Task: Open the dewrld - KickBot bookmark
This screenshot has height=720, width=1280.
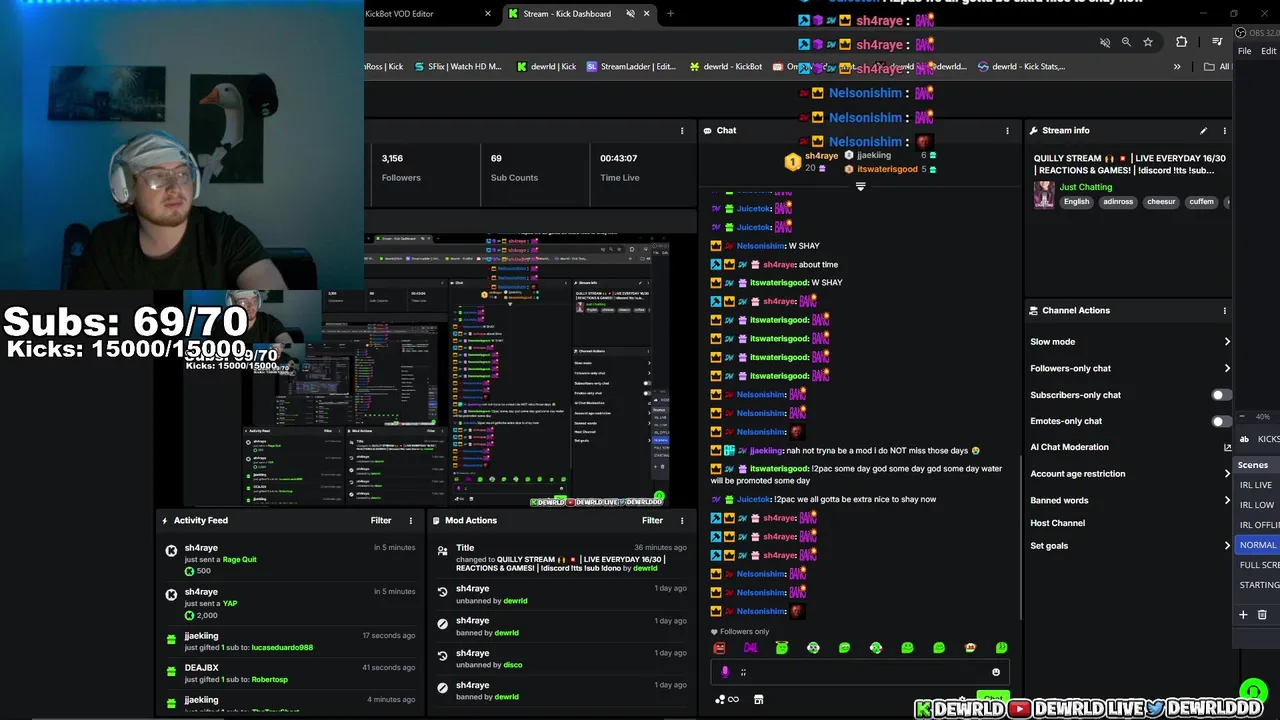Action: (x=726, y=67)
